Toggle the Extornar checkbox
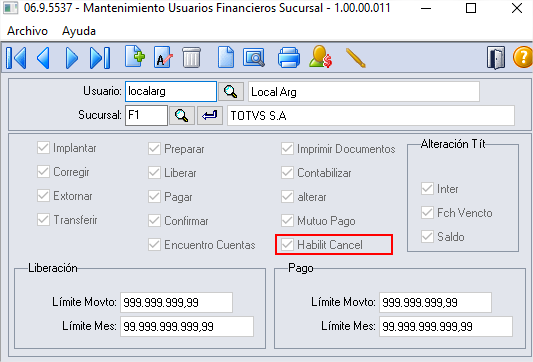 (x=43, y=196)
